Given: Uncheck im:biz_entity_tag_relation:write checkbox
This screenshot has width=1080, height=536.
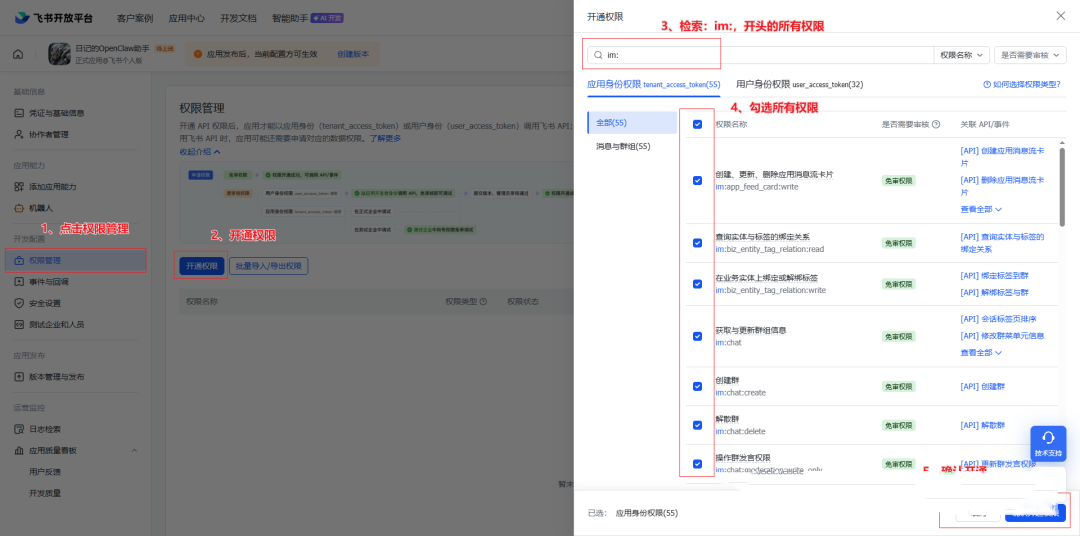Looking at the screenshot, I should click(697, 284).
